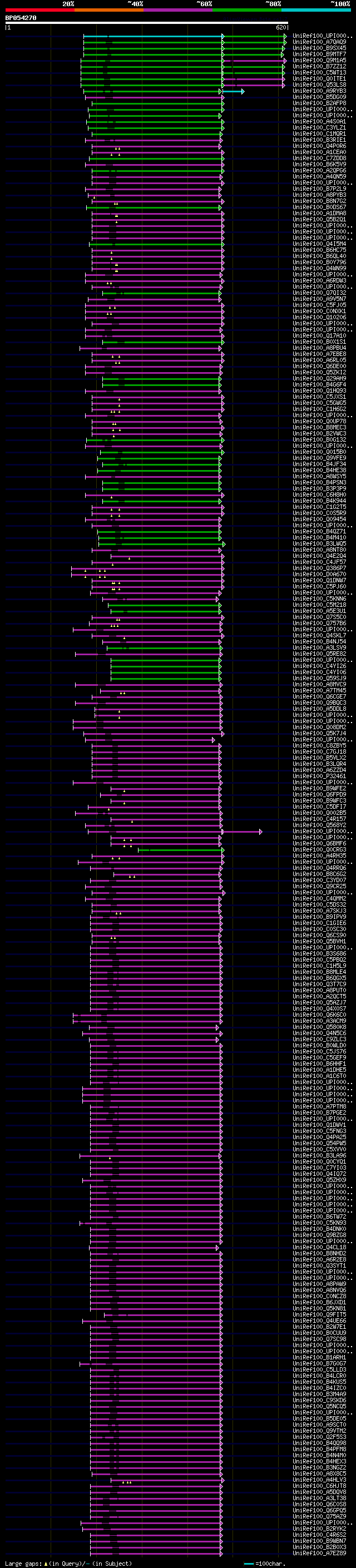Select hit UniRef100_P32461
Image resolution: width=356 pixels, height=1568 pixels.
319,776
